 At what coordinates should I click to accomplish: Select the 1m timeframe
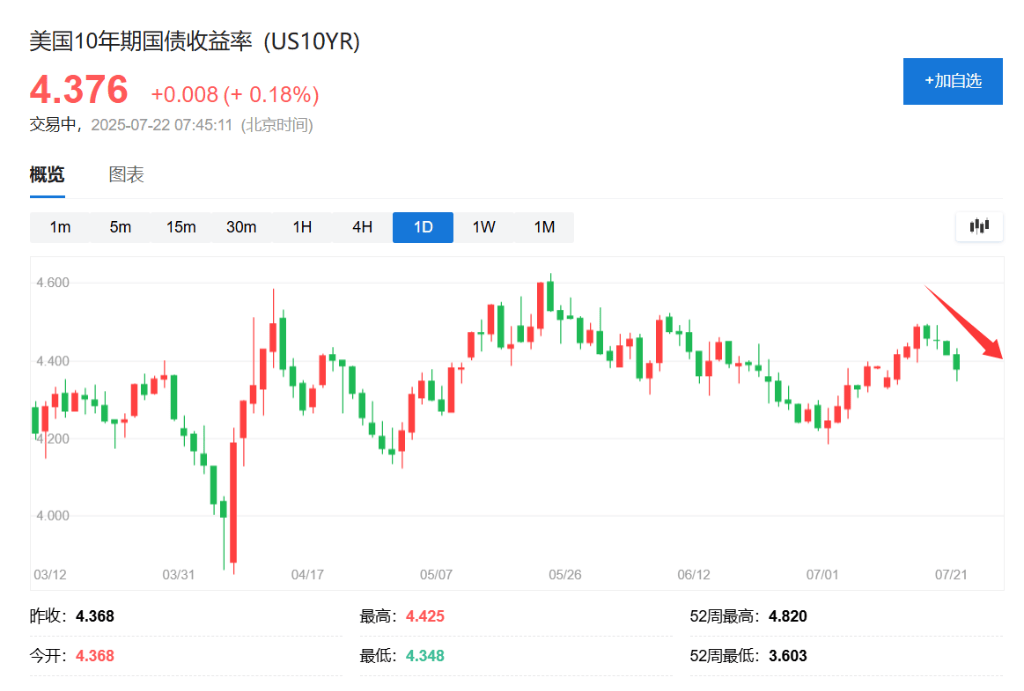pos(60,227)
